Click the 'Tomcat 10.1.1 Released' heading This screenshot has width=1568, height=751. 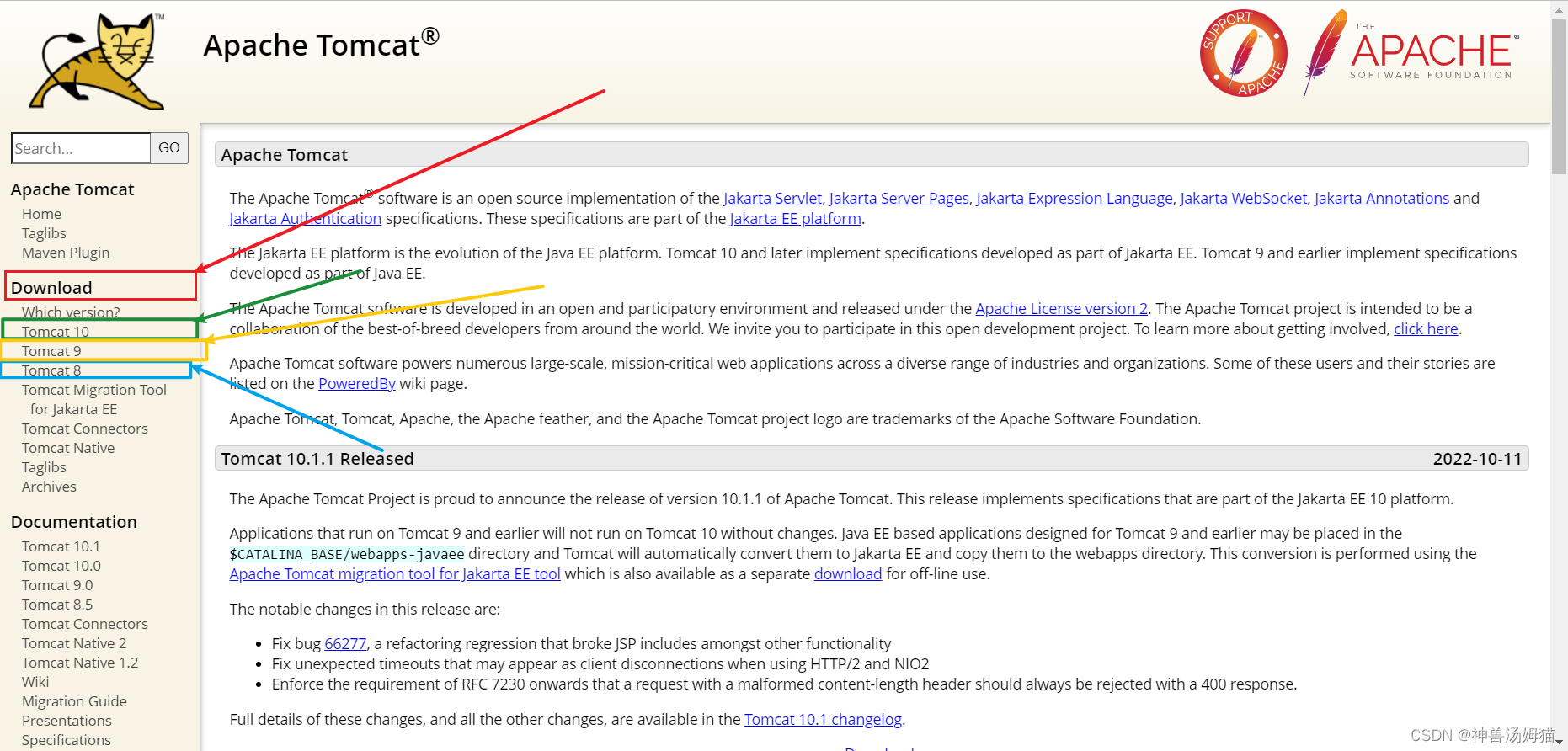pyautogui.click(x=317, y=459)
